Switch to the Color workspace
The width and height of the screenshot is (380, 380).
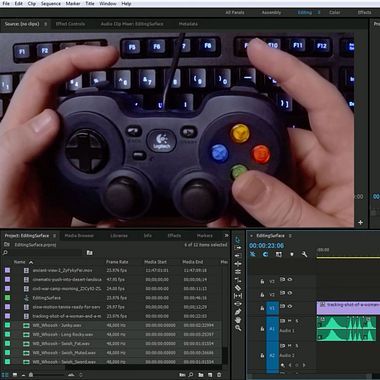[x=334, y=12]
